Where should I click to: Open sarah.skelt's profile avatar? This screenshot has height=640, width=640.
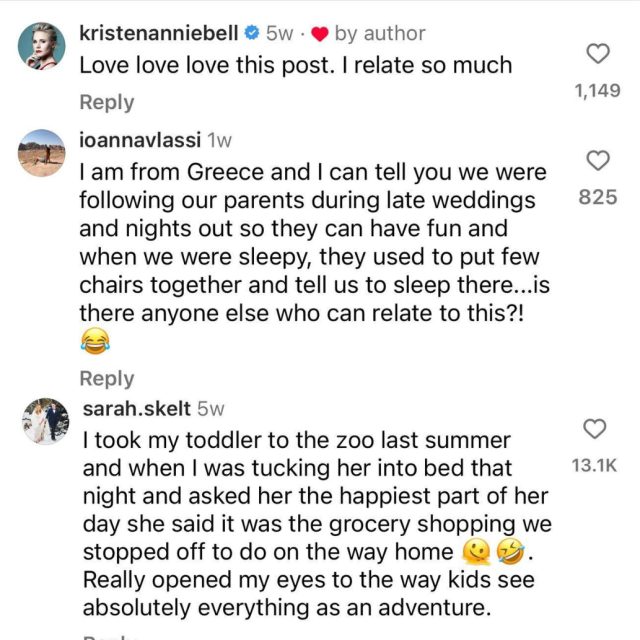(42, 420)
